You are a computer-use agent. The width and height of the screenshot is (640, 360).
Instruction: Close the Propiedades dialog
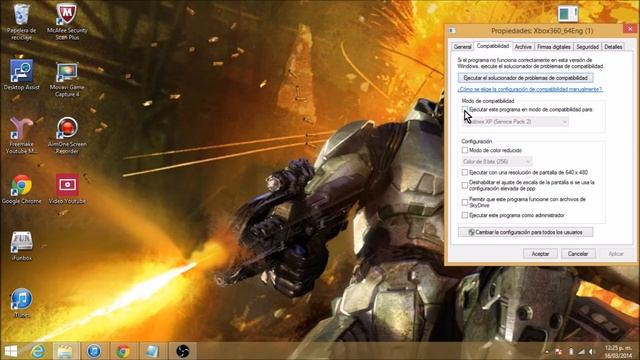[630, 29]
